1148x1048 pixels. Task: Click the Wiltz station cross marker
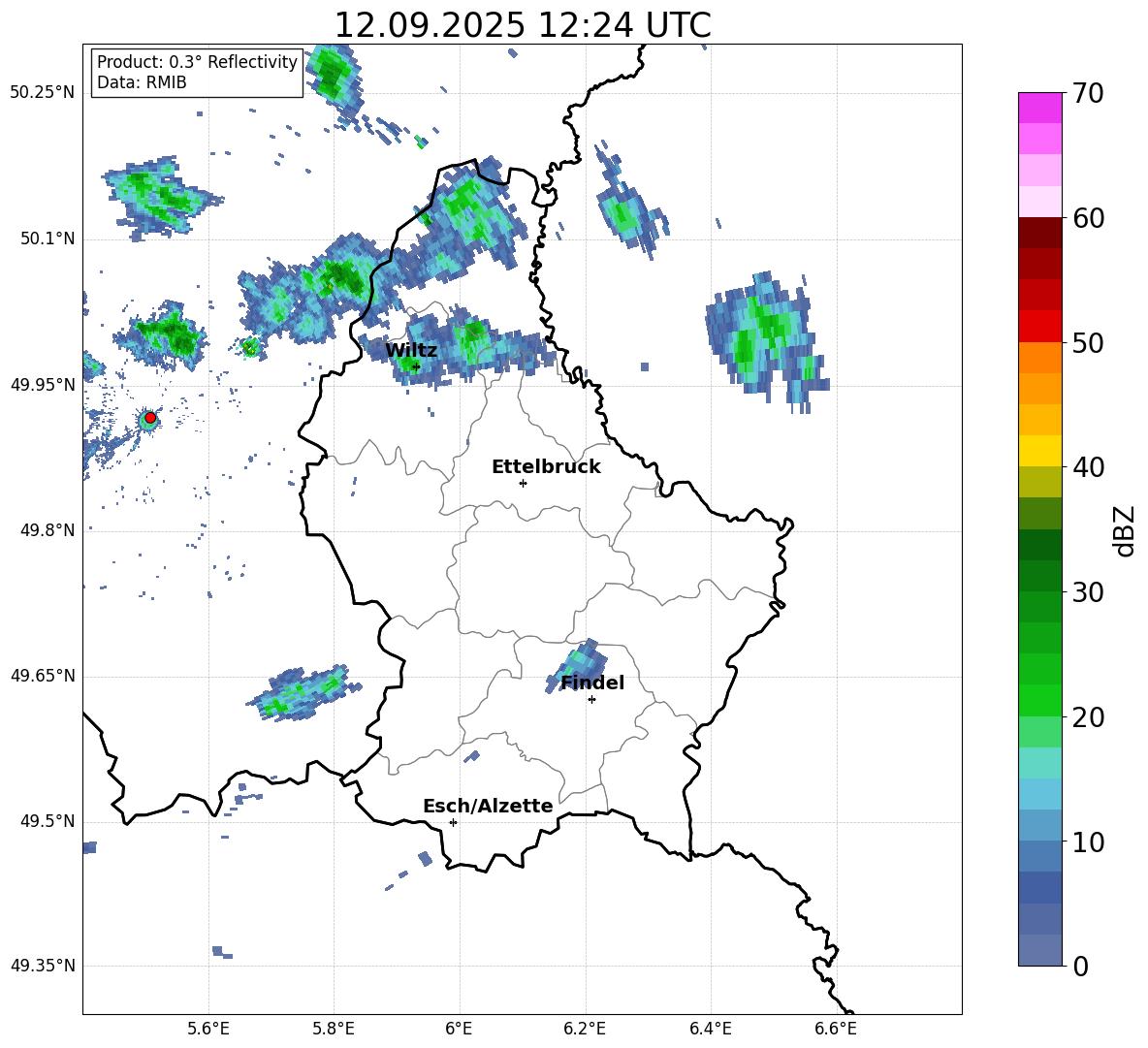tap(416, 366)
